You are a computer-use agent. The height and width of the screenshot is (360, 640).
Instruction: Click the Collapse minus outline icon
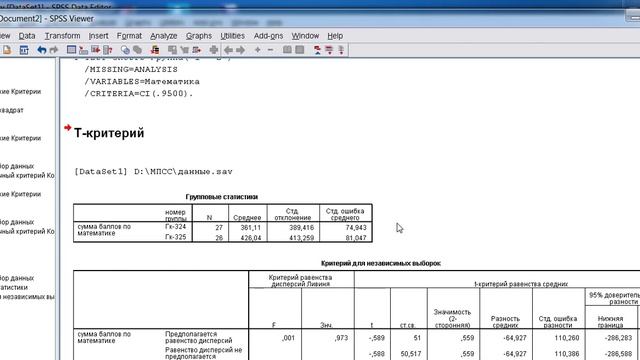pos(270,50)
